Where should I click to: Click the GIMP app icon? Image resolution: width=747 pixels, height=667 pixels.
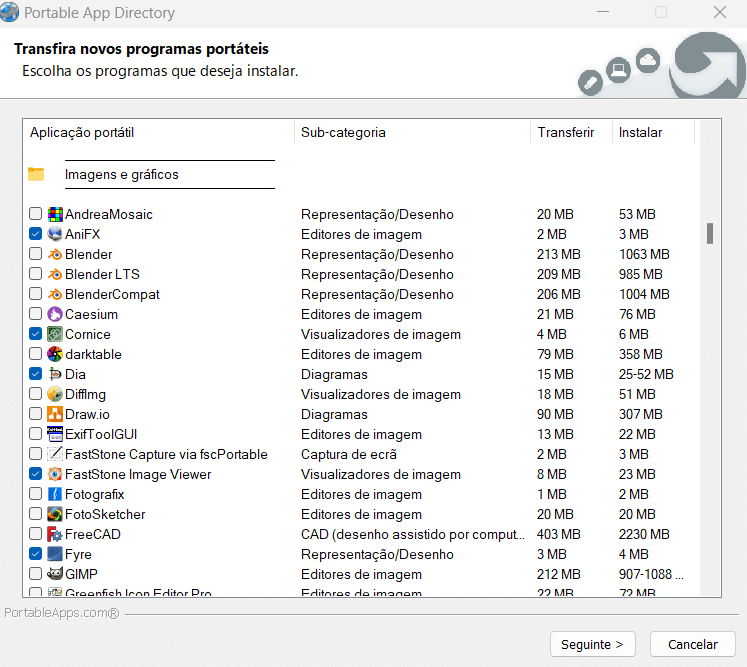point(55,575)
